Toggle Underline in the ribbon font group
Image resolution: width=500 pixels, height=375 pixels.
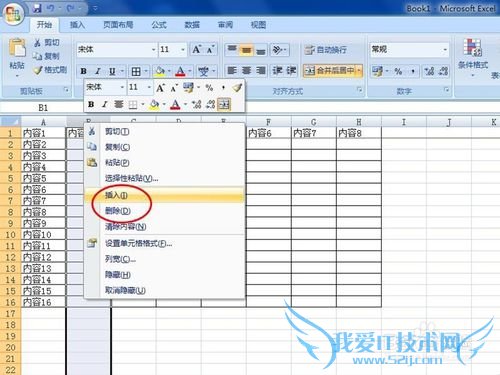(112, 71)
